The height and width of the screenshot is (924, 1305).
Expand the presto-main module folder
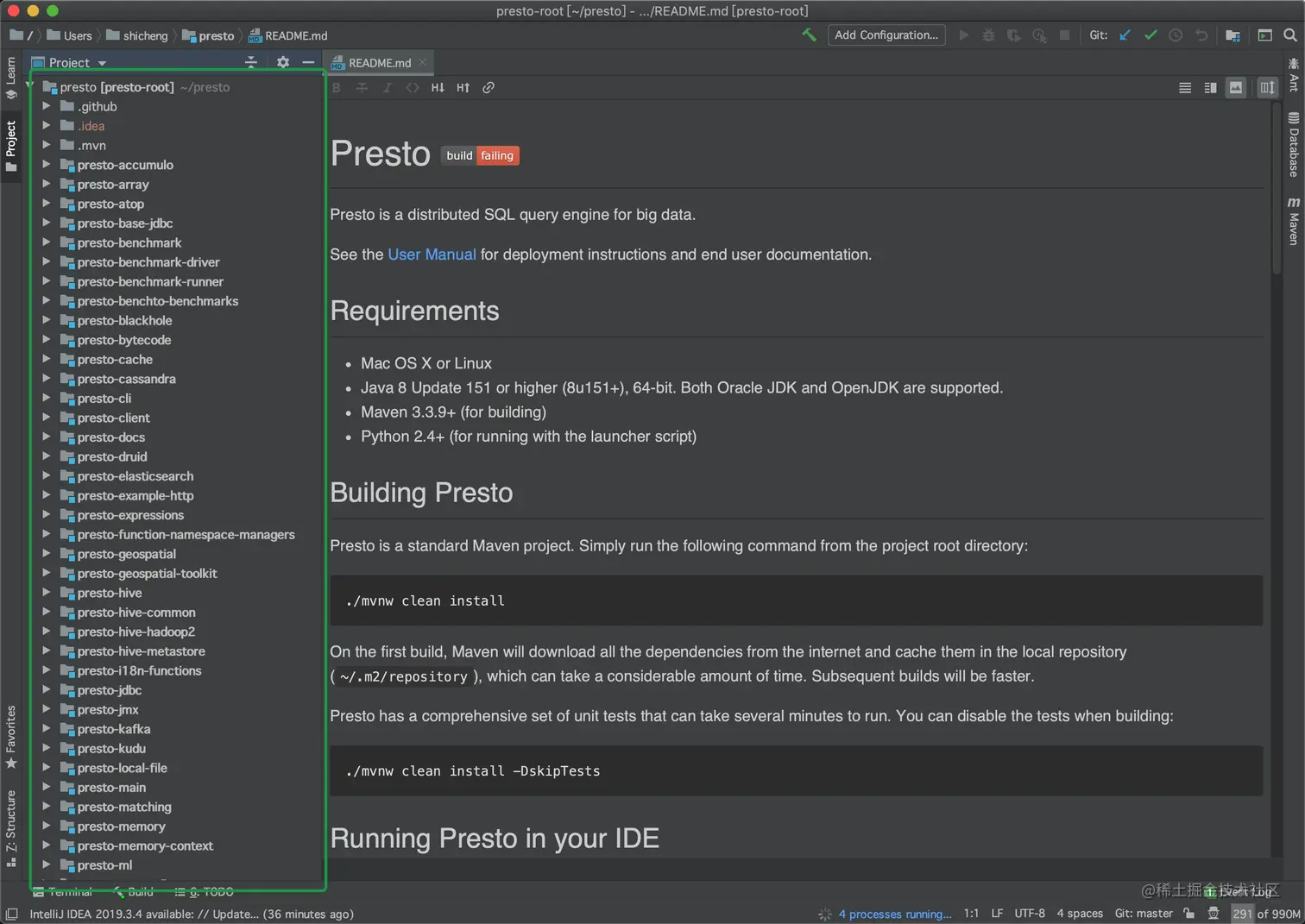coord(47,788)
